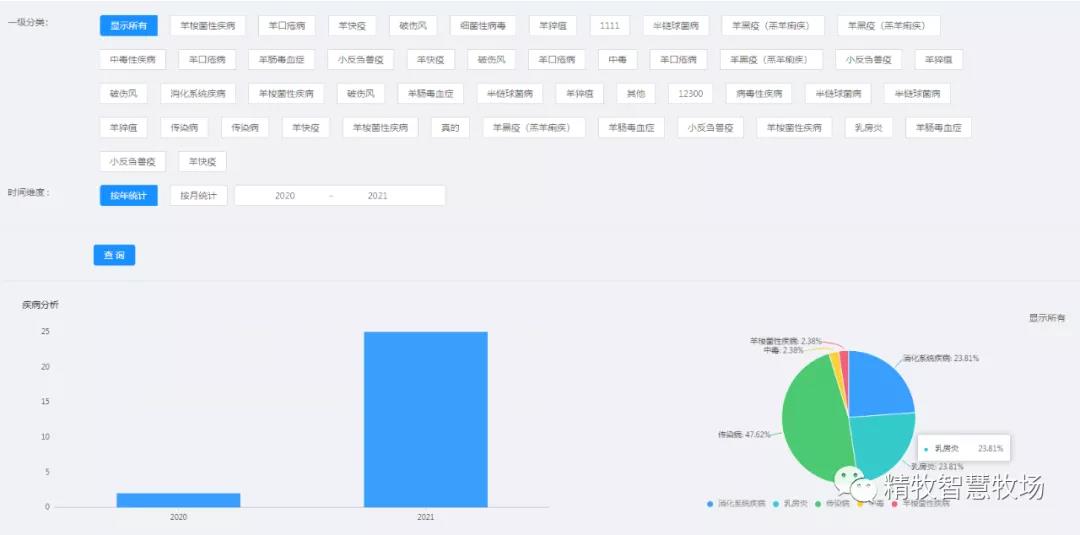Select the 其他 category tag
The width and height of the screenshot is (1080, 535).
point(636,94)
